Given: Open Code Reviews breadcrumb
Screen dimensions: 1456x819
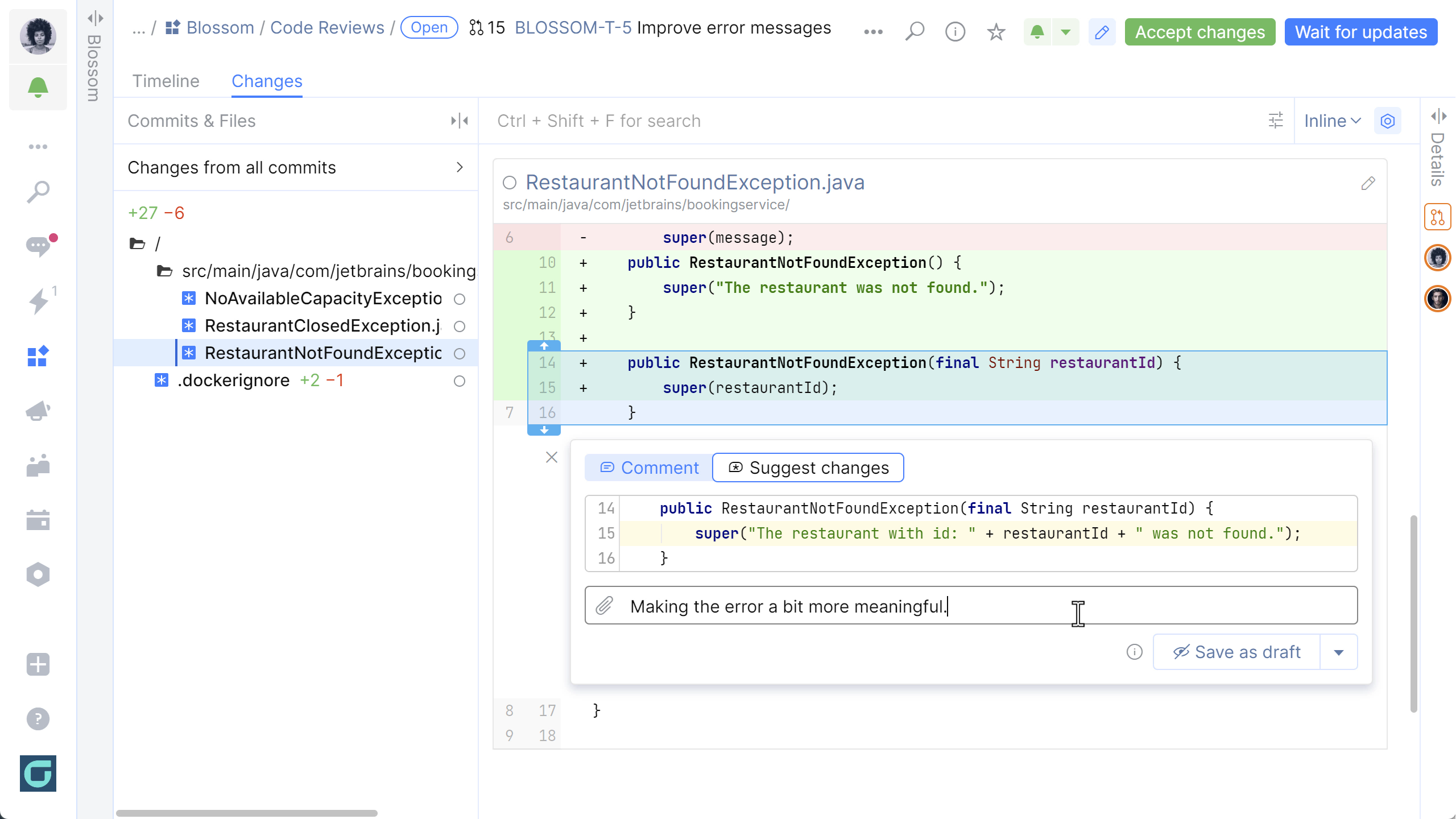Looking at the screenshot, I should coord(327,27).
